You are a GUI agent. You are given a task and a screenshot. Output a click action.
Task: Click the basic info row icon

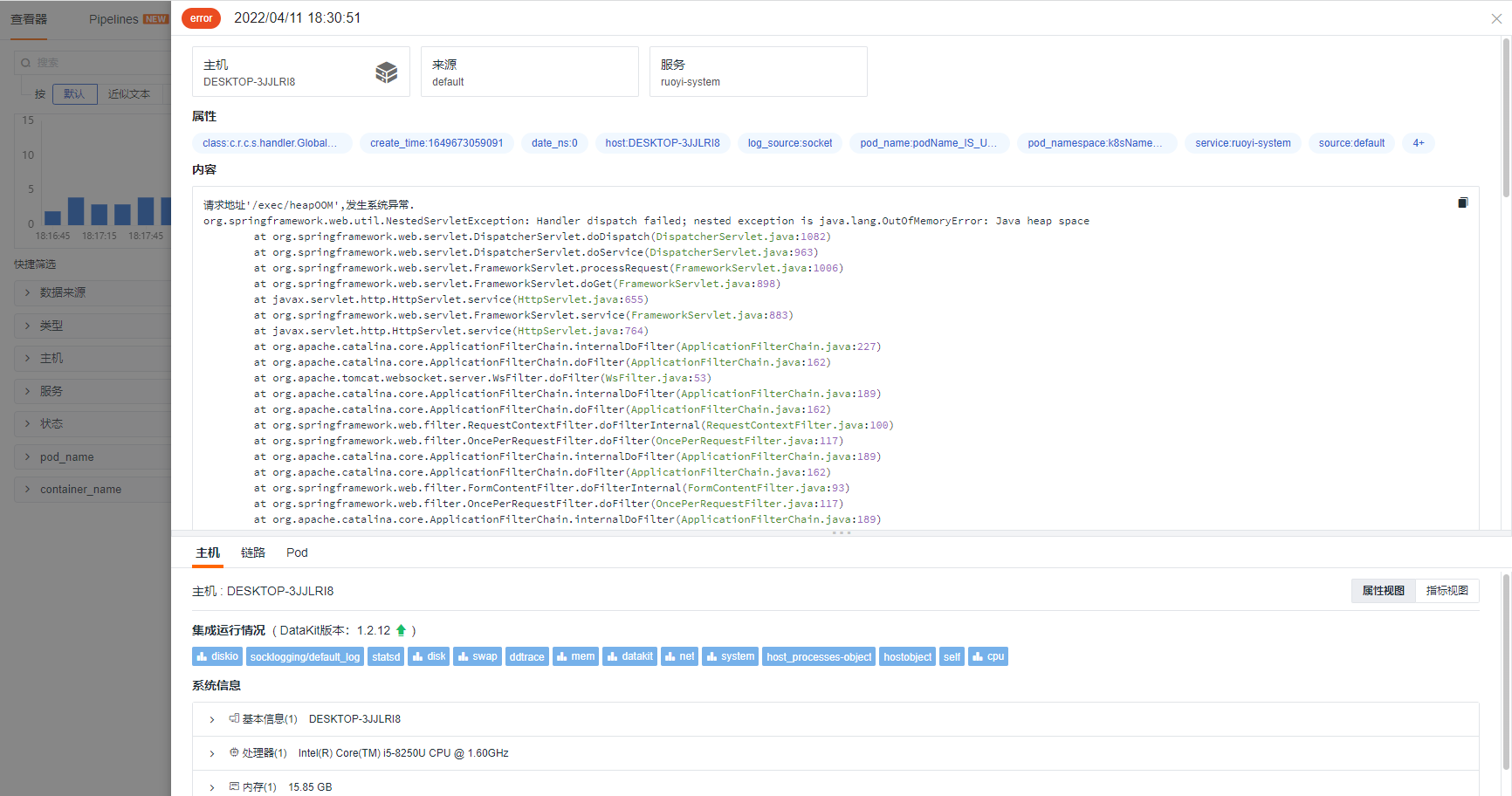click(x=234, y=718)
